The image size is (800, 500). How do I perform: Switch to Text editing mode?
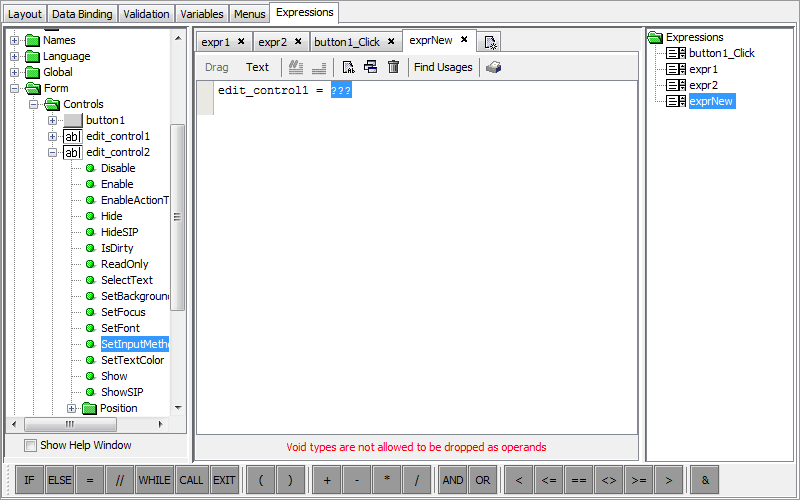[257, 67]
